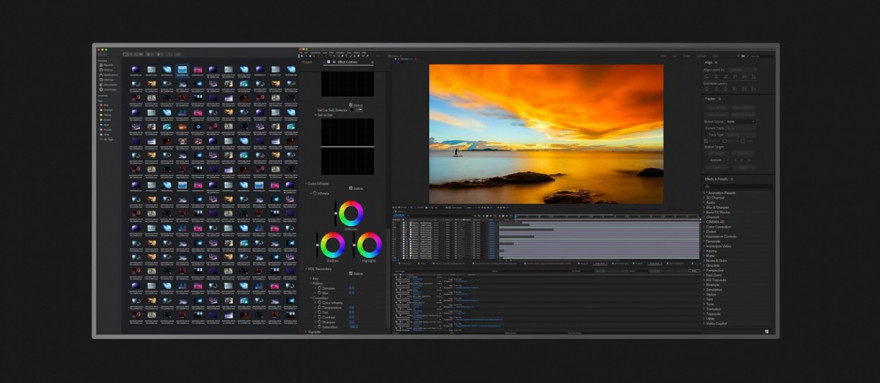The height and width of the screenshot is (383, 880).
Task: Open the Effects & Presets panel tab
Action: [x=717, y=179]
